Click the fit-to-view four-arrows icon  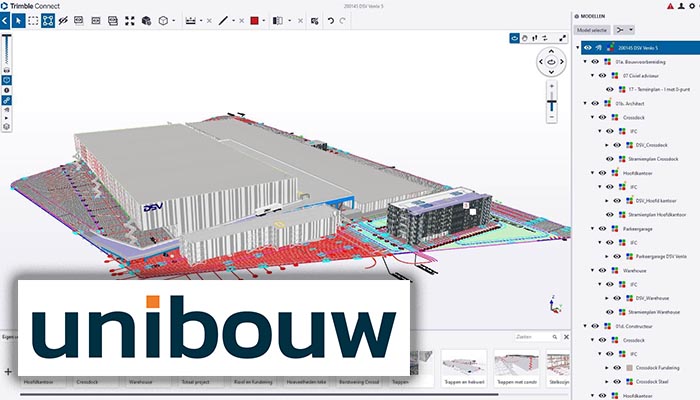(x=129, y=21)
